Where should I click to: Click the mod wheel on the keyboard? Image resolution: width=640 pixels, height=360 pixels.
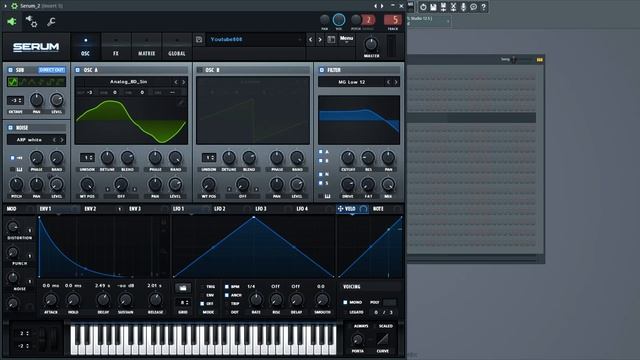click(x=53, y=339)
